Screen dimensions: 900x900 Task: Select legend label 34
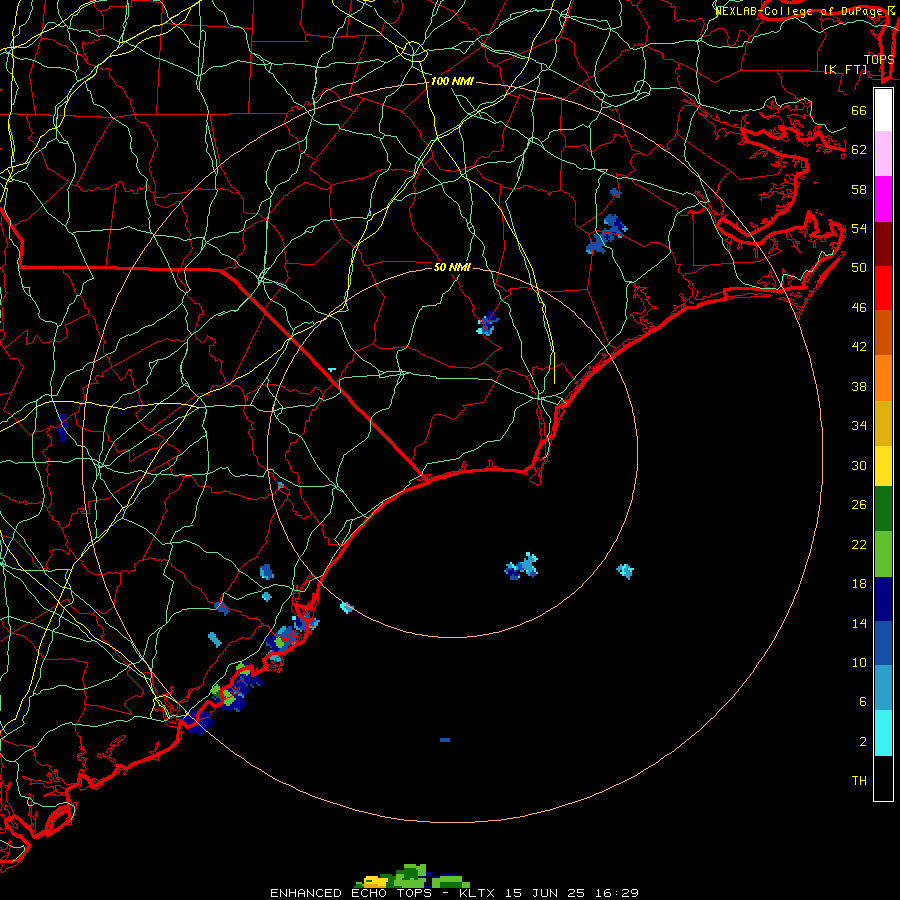tap(859, 426)
